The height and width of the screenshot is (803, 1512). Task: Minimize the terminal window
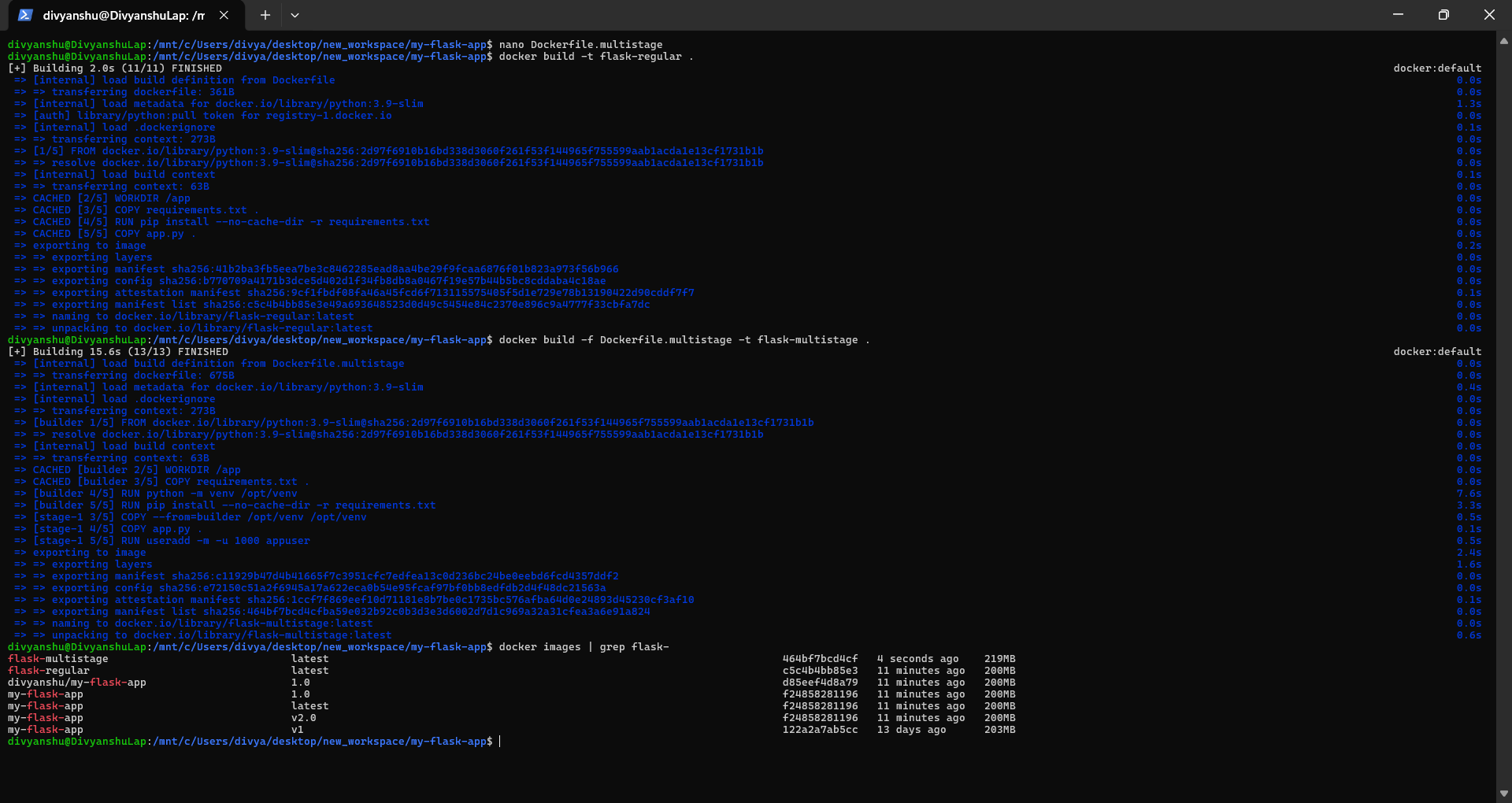tap(1399, 14)
